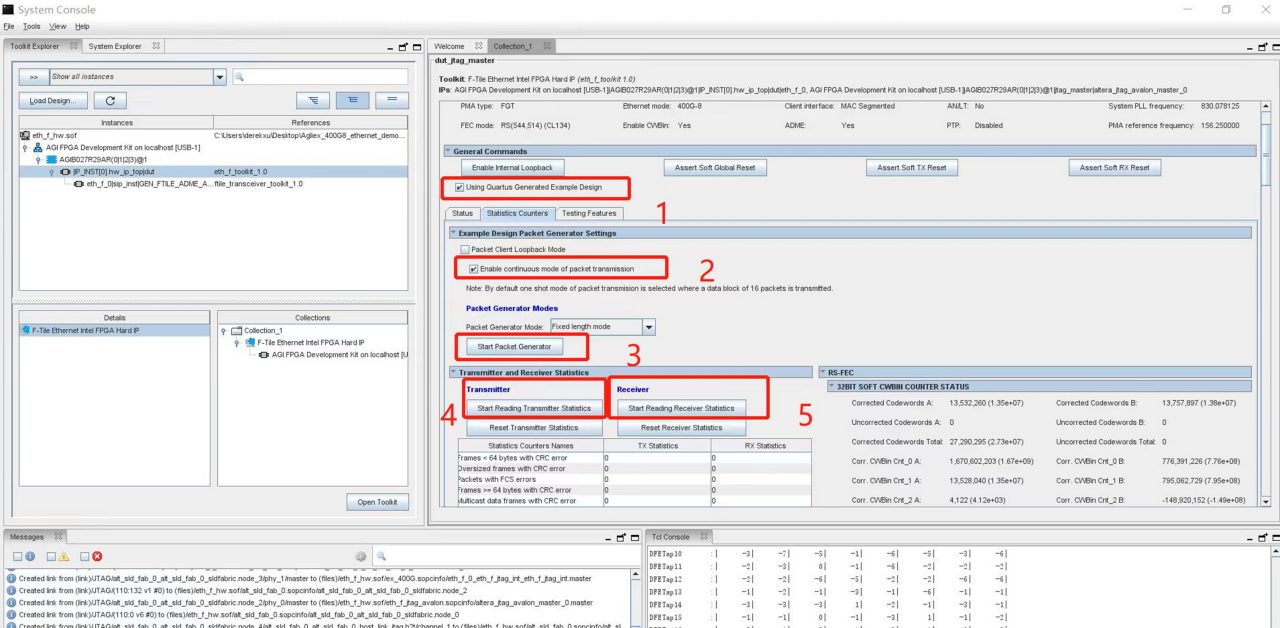This screenshot has width=1280, height=628.
Task: Check Packet Client Loopback Mode
Action: tap(464, 249)
